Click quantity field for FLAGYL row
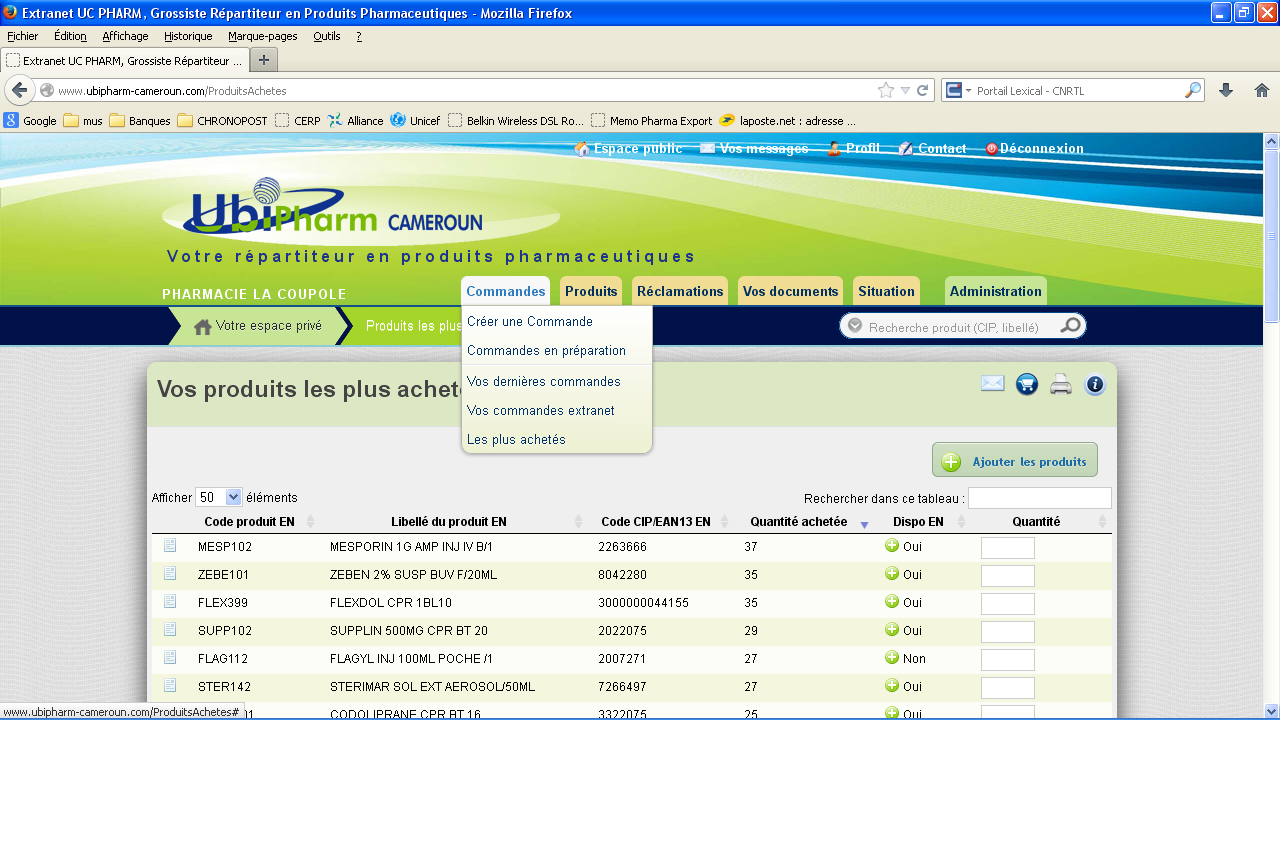This screenshot has width=1280, height=859. tap(1008, 660)
